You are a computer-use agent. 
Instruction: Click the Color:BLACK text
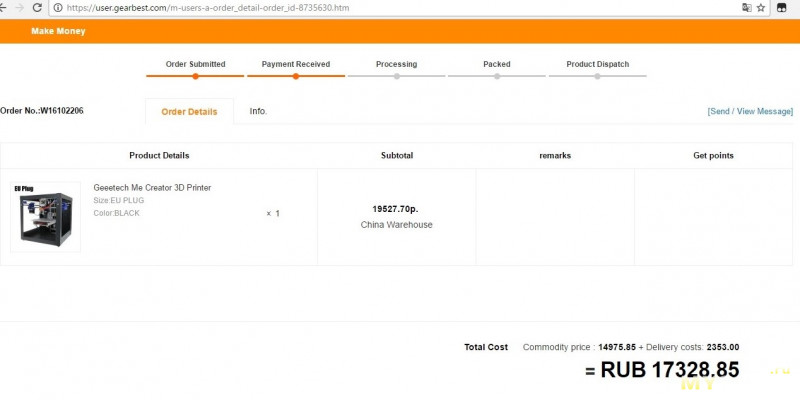[x=116, y=213]
